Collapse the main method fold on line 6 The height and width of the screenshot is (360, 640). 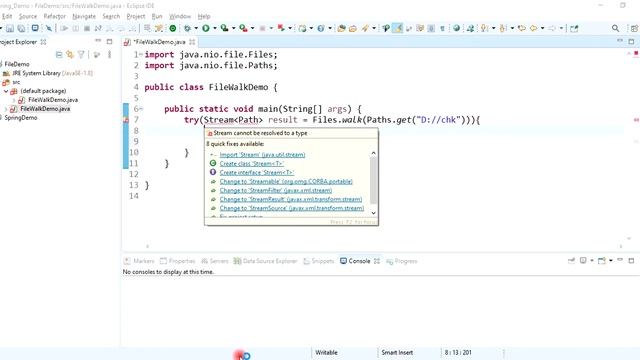[141, 109]
